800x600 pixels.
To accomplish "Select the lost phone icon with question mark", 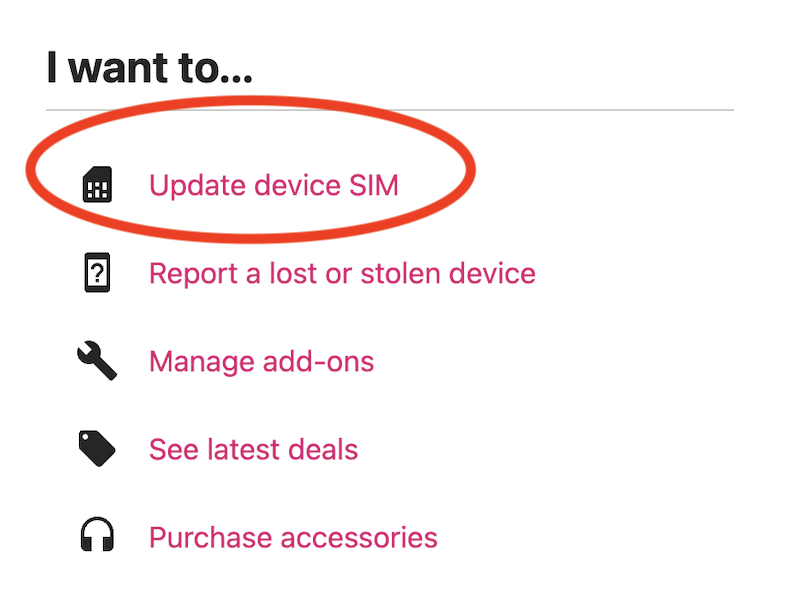I will point(97,273).
